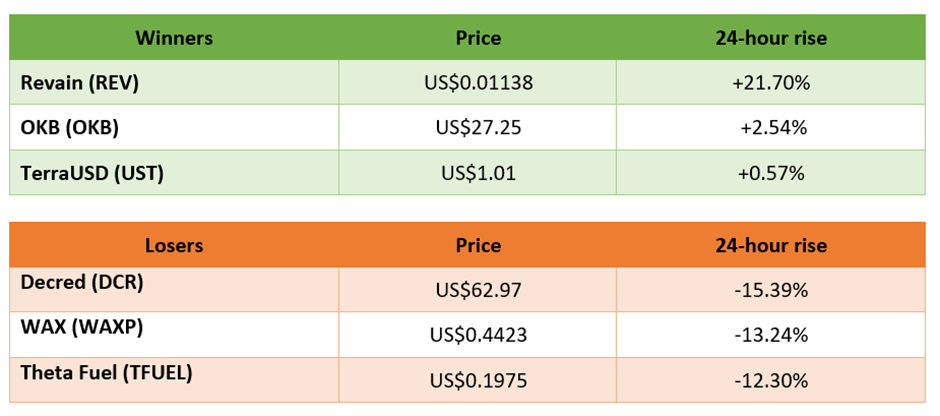The height and width of the screenshot is (416, 940).
Task: Select the Theta Fuel (TFUEL) cell
Action: tap(174, 379)
